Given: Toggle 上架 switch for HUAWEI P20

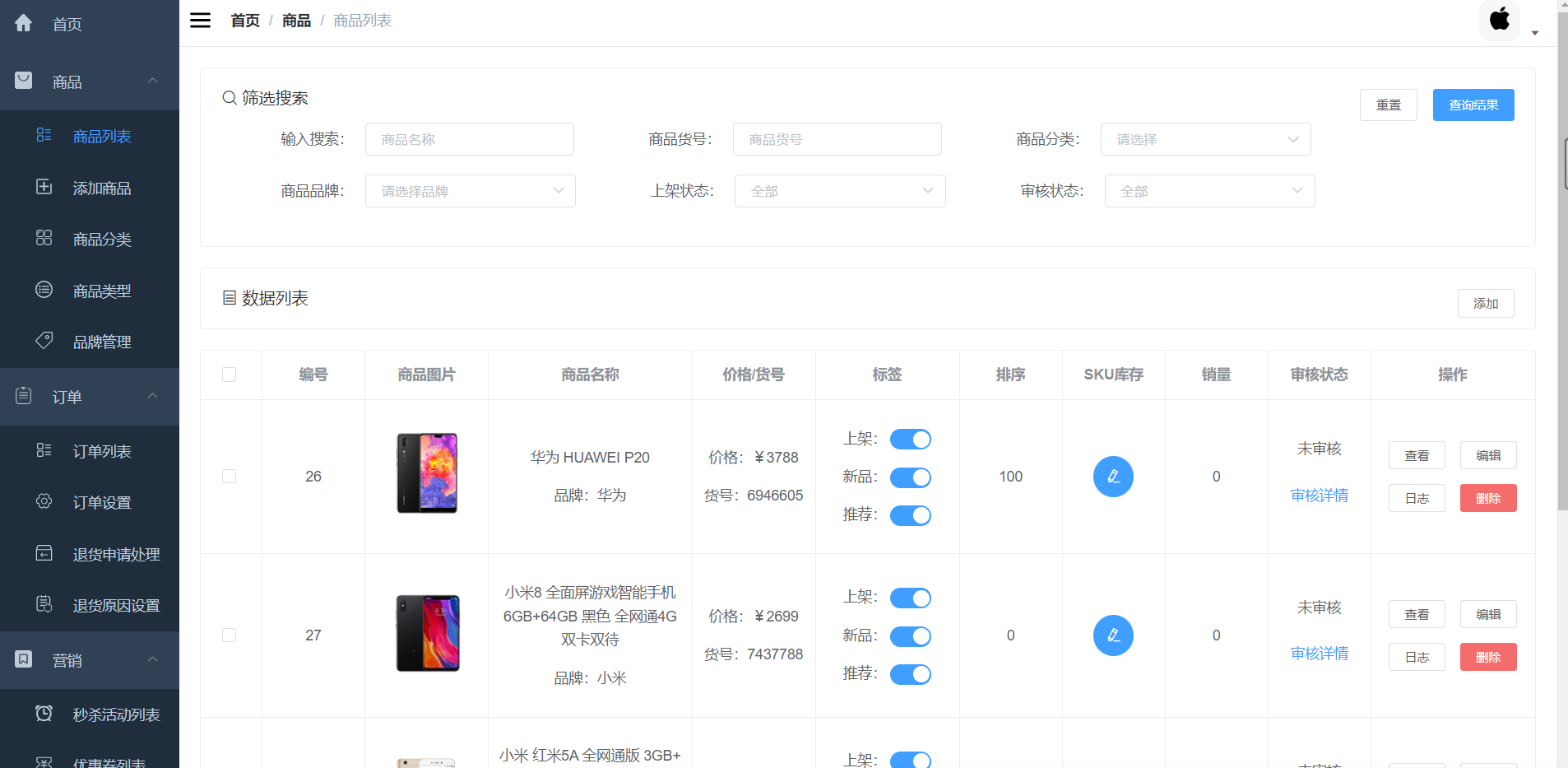Looking at the screenshot, I should coord(911,440).
